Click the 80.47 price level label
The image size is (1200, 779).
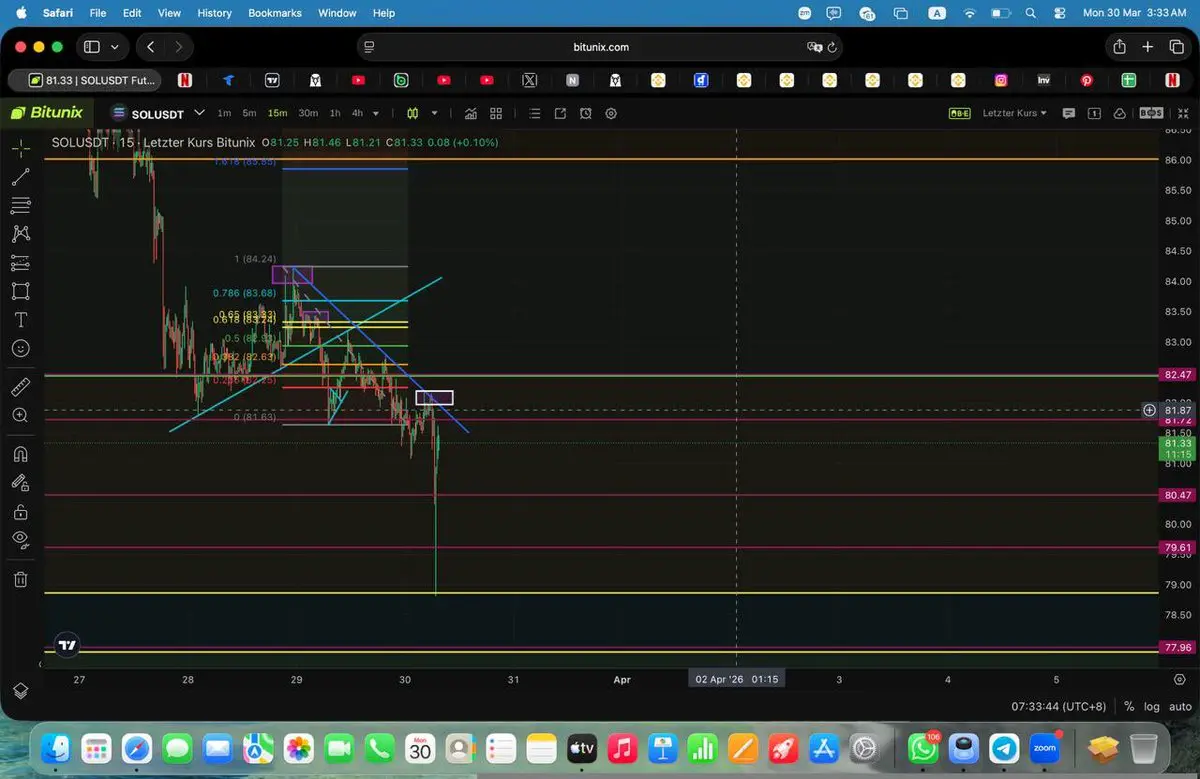click(x=1179, y=495)
